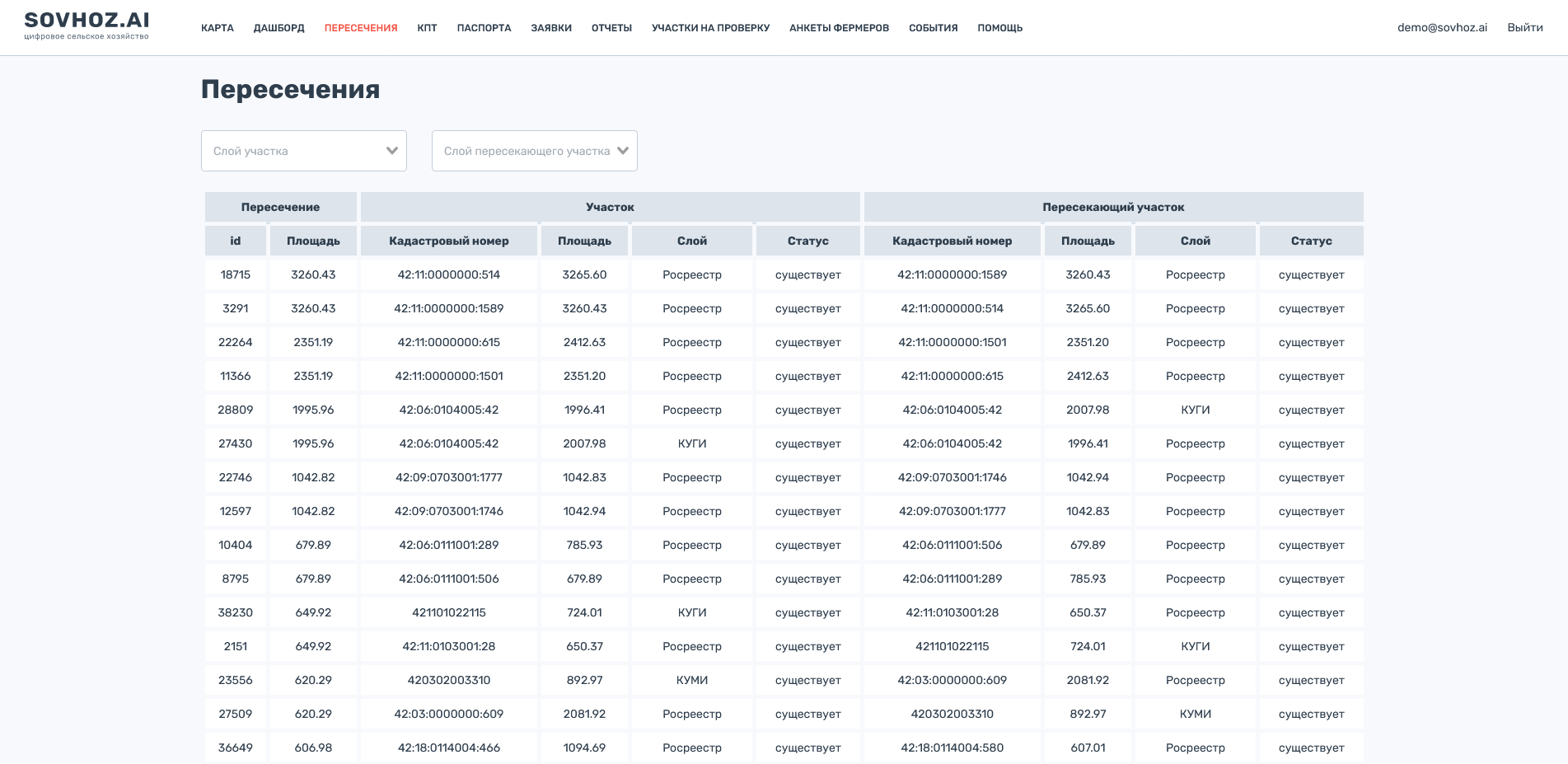Click the Выйти logout link
Viewport: 1568px width, 764px height.
pos(1524,27)
